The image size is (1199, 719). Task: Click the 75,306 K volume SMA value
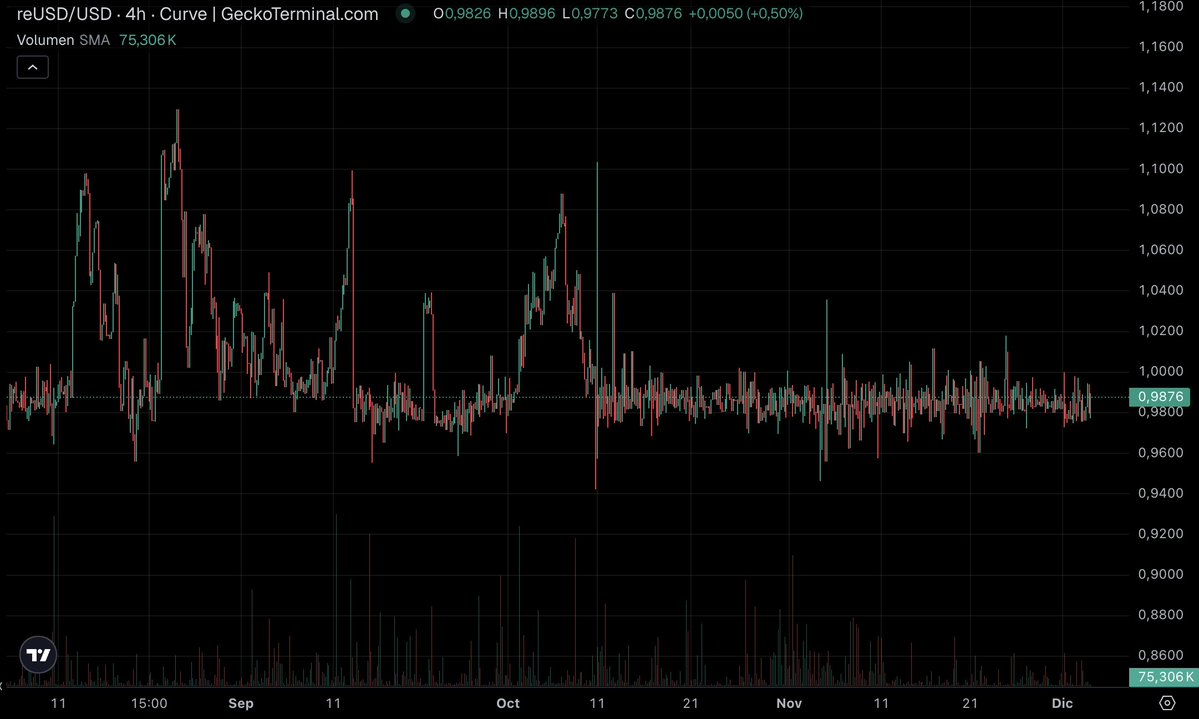[148, 40]
